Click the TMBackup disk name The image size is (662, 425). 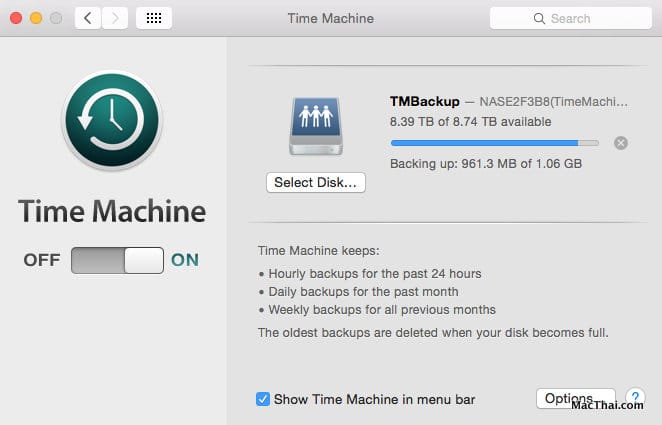pos(425,102)
